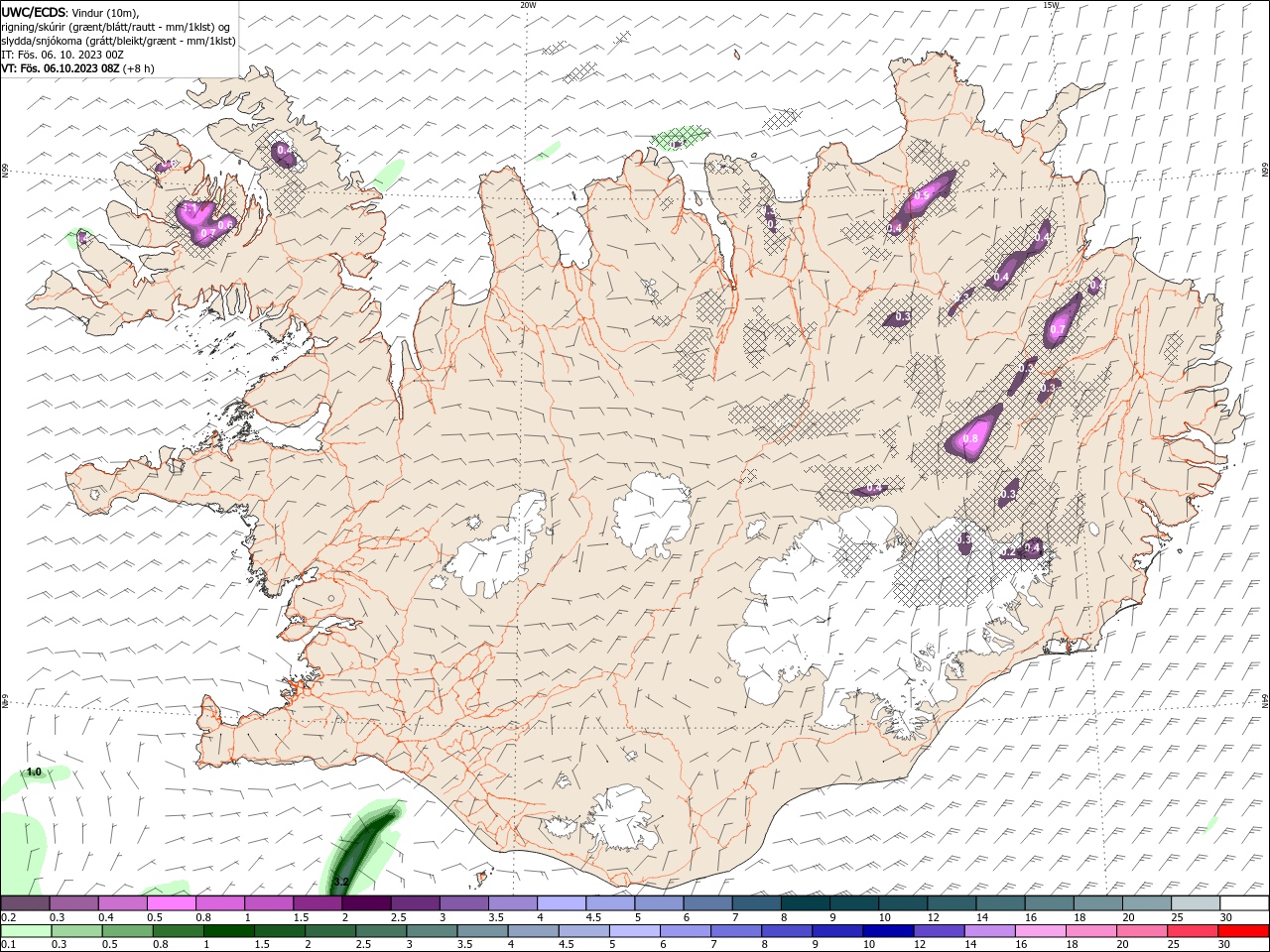Select the green-row swatch labeled 7
Image resolution: width=1270 pixels, height=952 pixels.
[736, 931]
